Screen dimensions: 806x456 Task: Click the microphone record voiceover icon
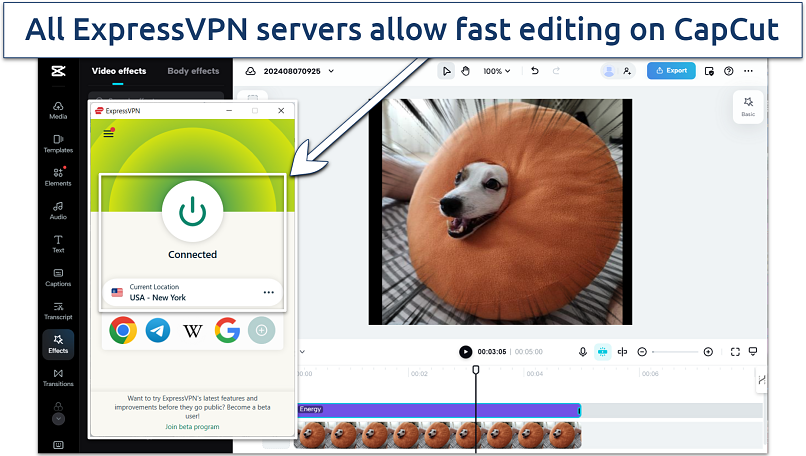582,352
